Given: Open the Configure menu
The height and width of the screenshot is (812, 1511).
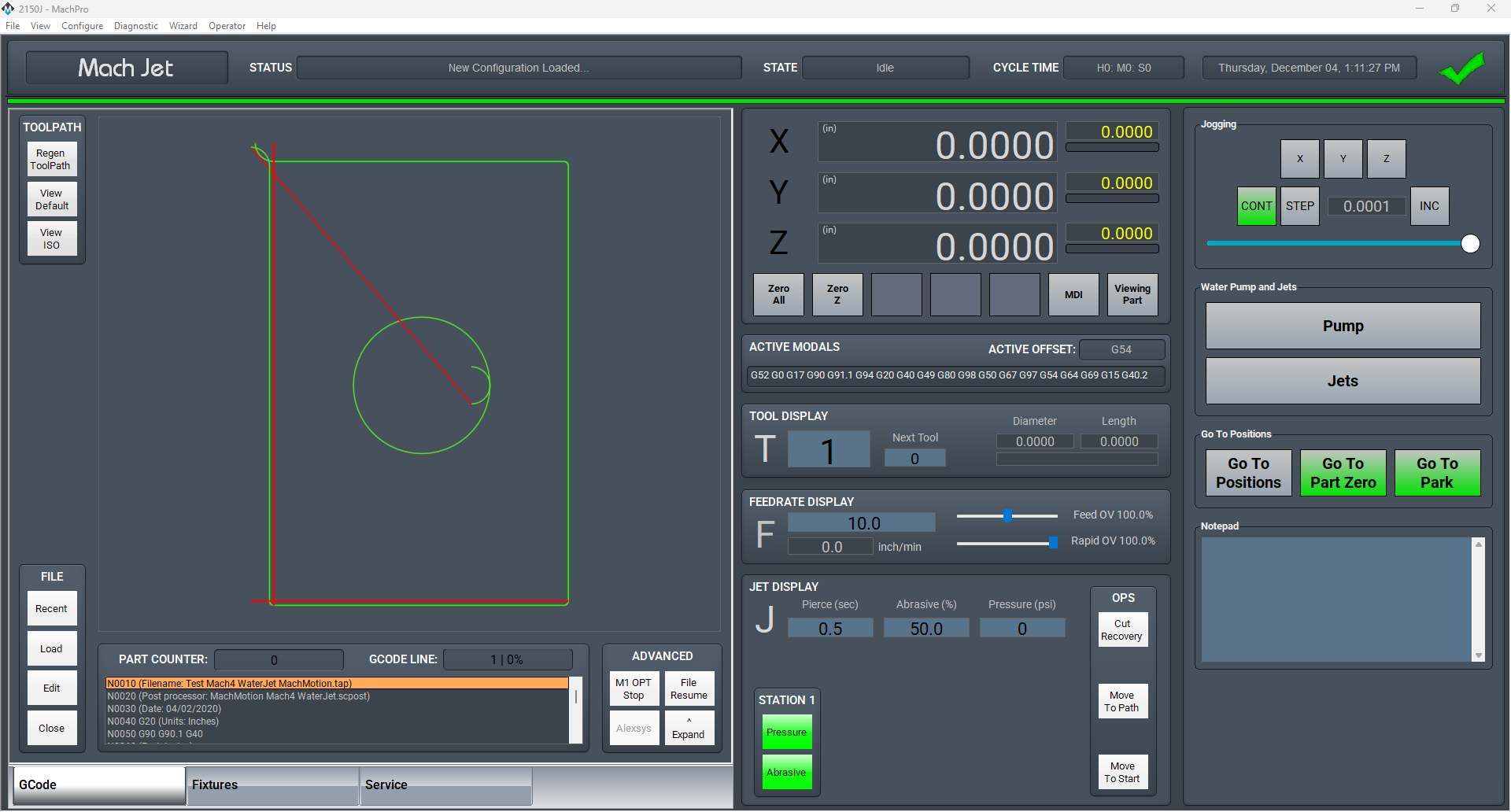Looking at the screenshot, I should click(x=82, y=25).
